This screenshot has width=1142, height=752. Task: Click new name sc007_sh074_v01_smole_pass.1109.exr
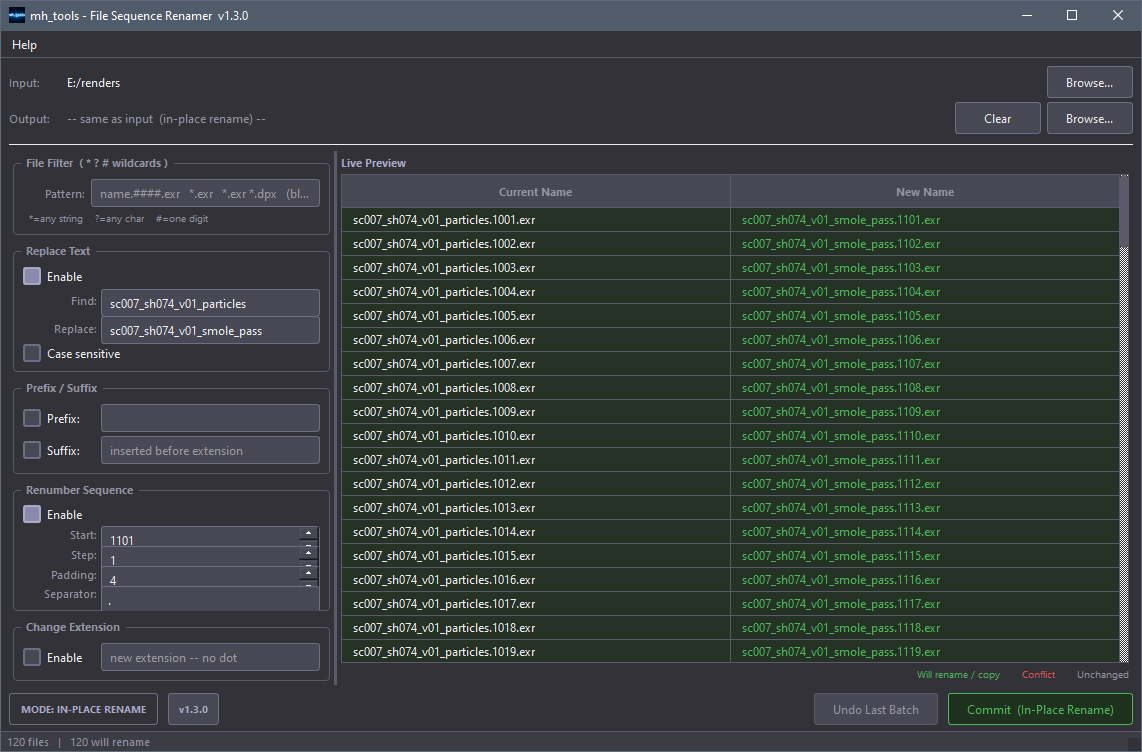924,412
